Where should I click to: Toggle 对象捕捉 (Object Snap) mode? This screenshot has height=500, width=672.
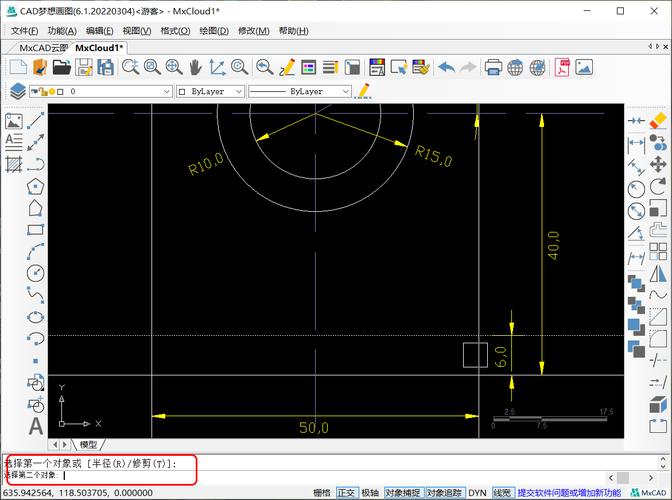(x=403, y=493)
